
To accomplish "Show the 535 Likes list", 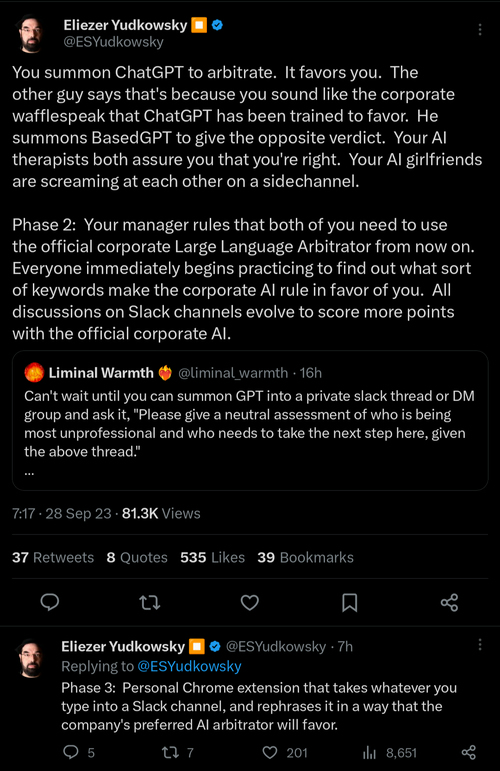I will click(212, 557).
